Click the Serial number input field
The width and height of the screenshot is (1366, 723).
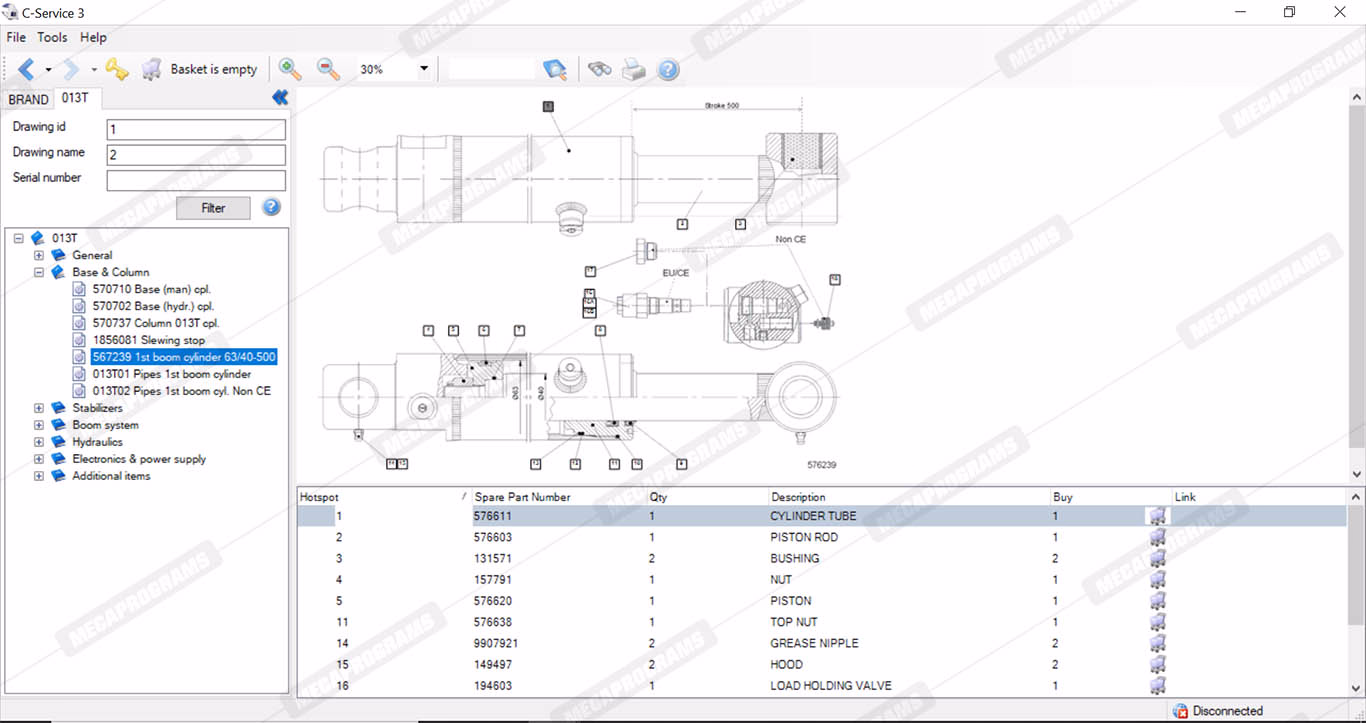(x=196, y=180)
